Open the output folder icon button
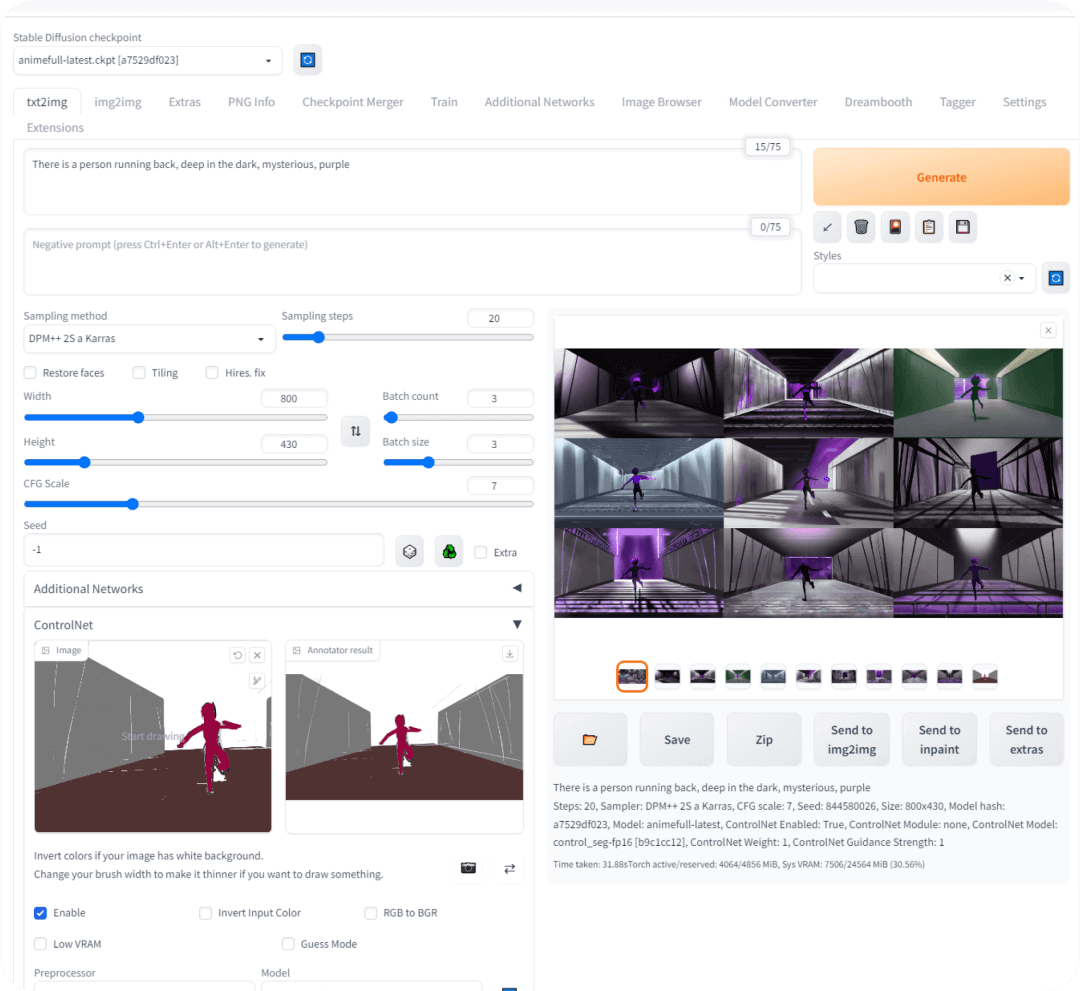Image resolution: width=1080 pixels, height=991 pixels. tap(590, 740)
